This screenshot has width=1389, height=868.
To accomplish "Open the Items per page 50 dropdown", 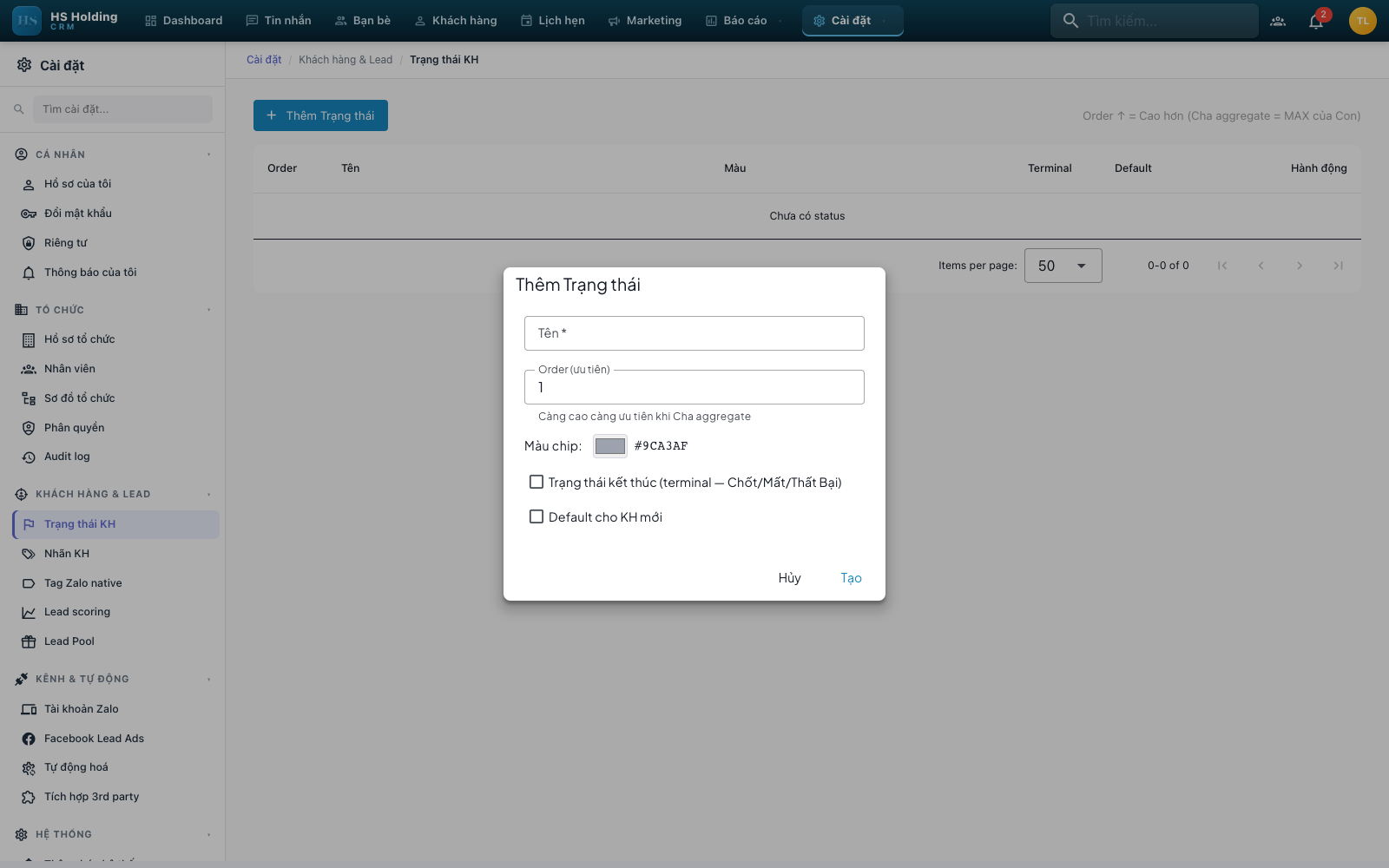I will point(1063,266).
